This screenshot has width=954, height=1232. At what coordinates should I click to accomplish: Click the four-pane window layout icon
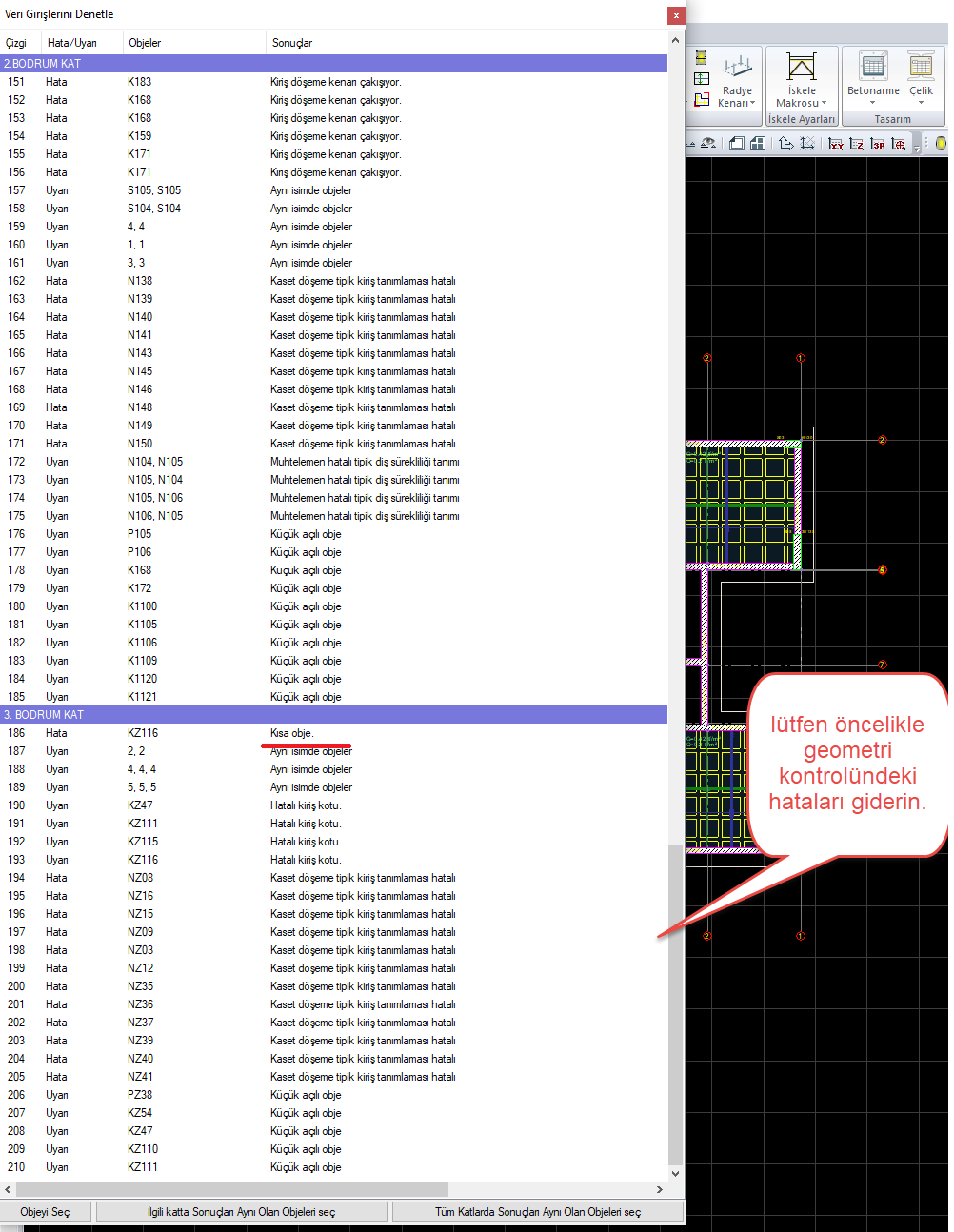tap(758, 144)
